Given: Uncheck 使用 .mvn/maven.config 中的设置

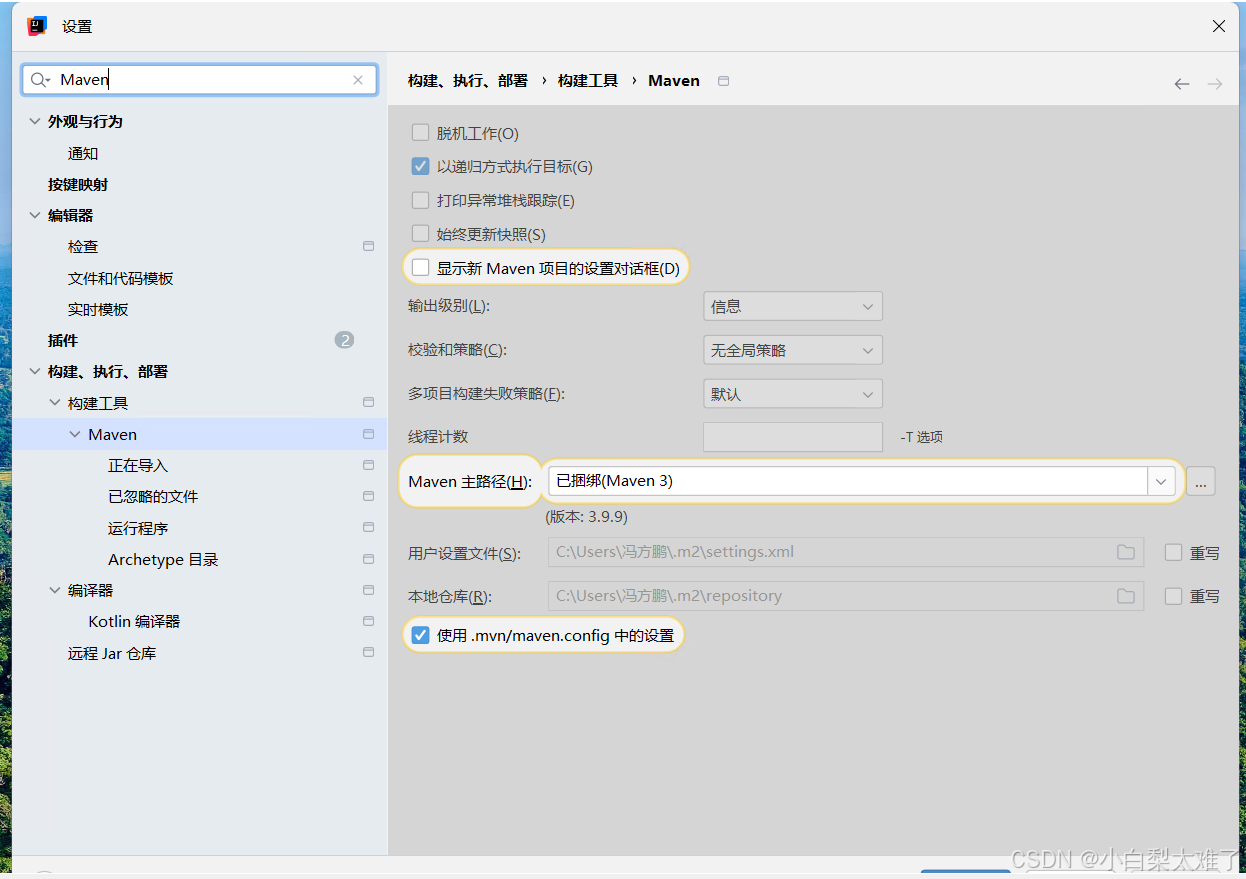Looking at the screenshot, I should click(420, 635).
